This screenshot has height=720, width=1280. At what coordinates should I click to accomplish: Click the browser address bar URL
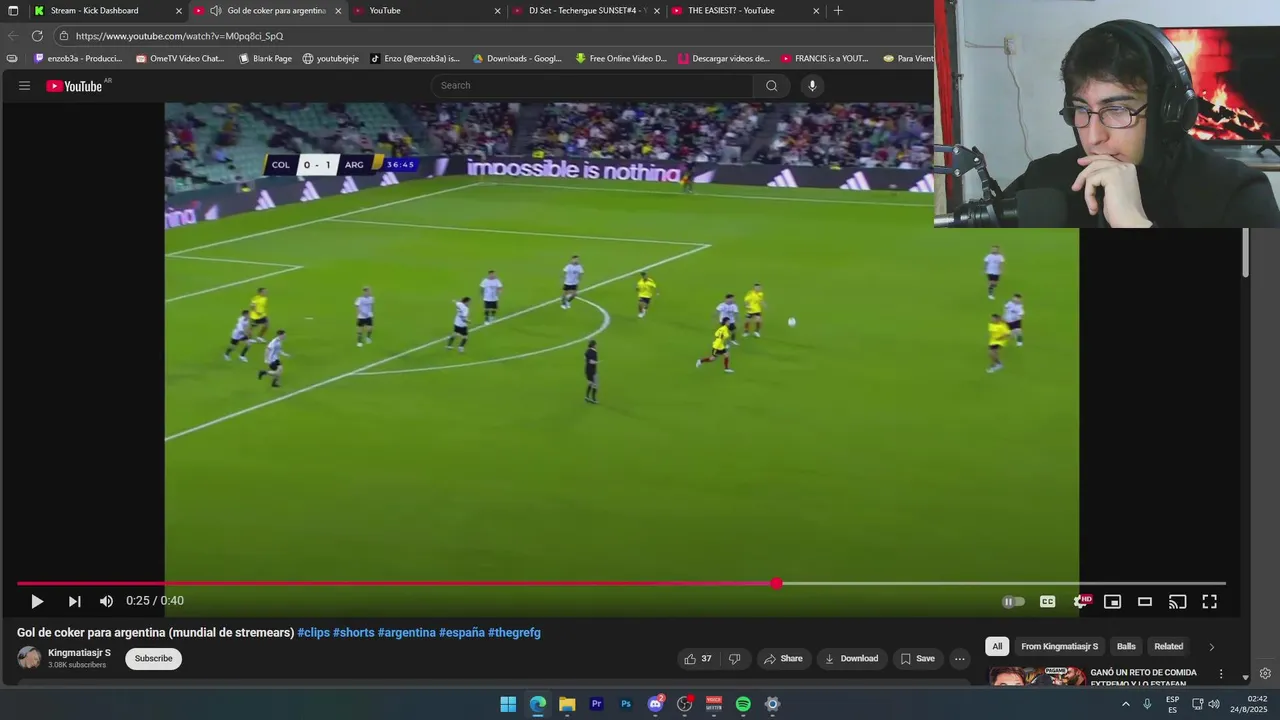pyautogui.click(x=179, y=36)
